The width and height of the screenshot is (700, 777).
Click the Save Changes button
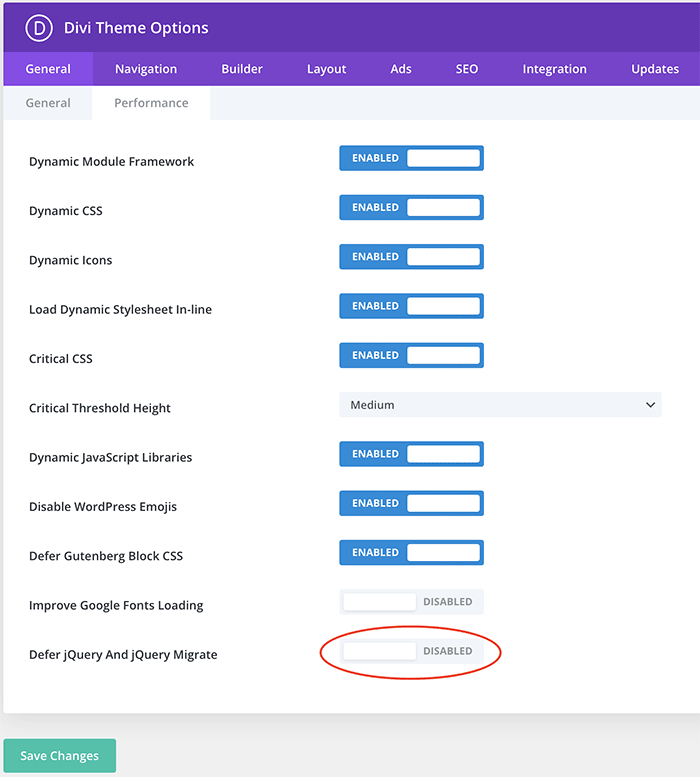click(x=60, y=756)
